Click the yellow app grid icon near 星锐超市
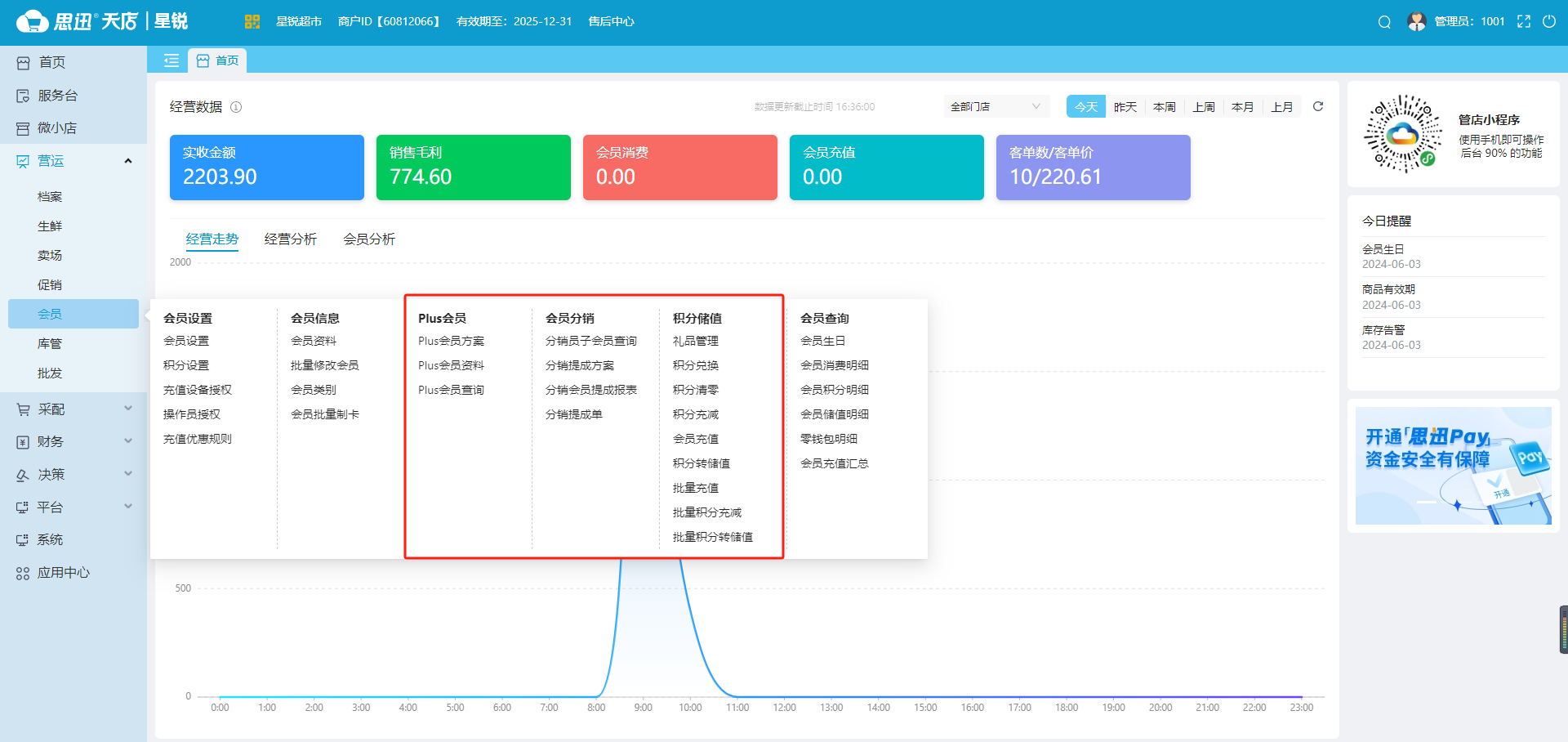 pyautogui.click(x=252, y=21)
